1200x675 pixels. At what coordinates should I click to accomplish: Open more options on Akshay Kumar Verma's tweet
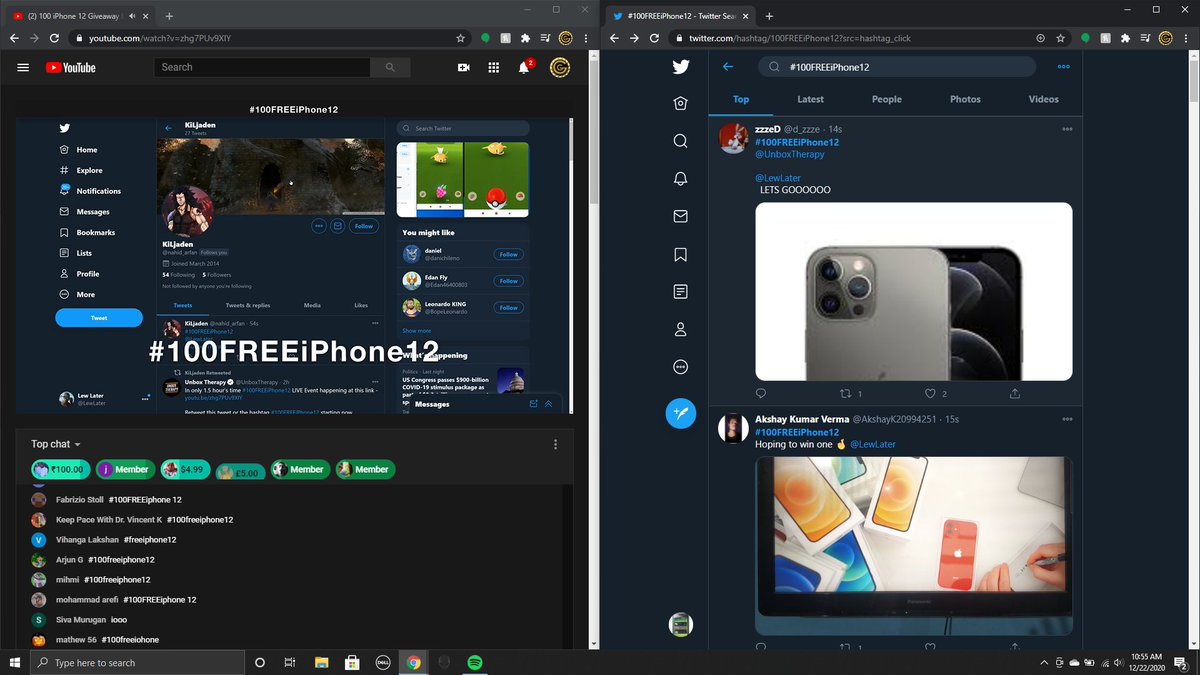coord(1068,418)
